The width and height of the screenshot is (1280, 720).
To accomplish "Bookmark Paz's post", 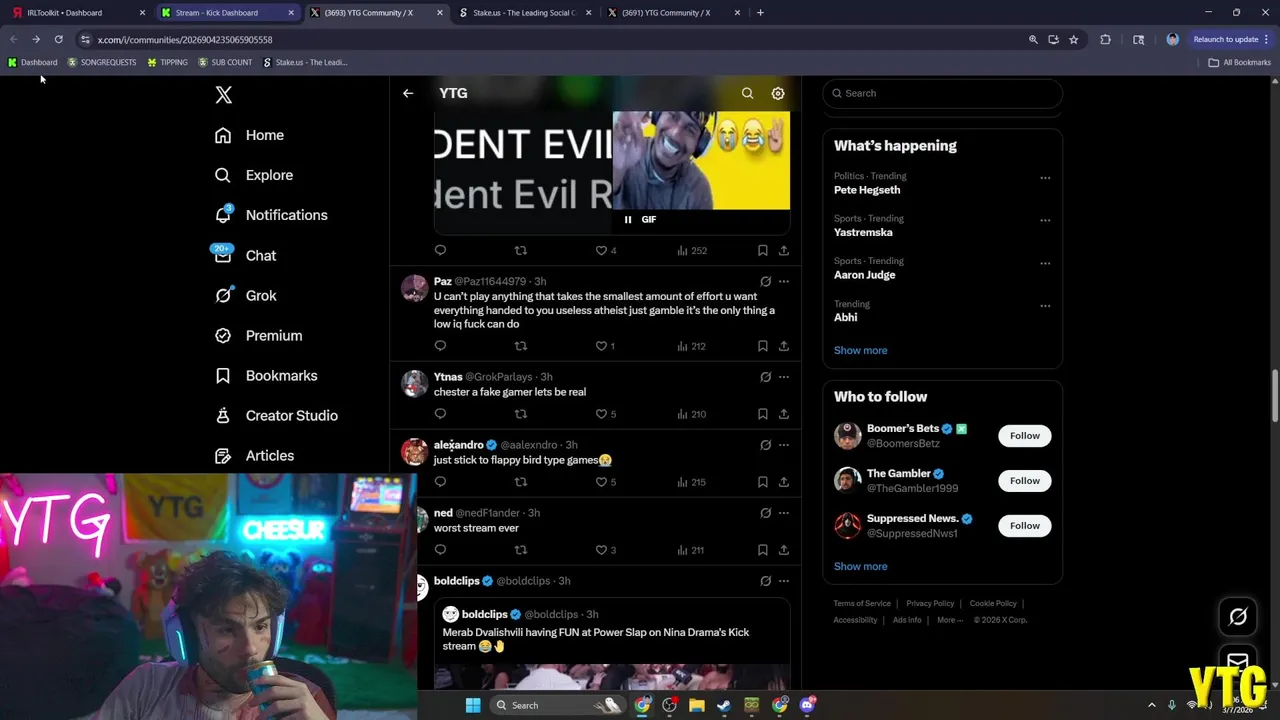I will 762,346.
